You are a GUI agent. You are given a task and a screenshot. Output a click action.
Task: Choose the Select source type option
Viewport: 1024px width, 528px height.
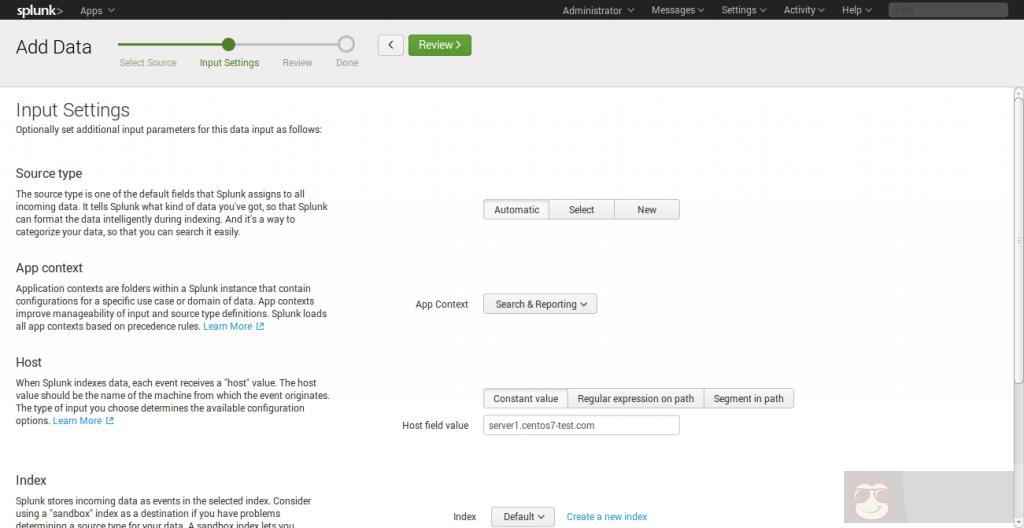coord(581,210)
